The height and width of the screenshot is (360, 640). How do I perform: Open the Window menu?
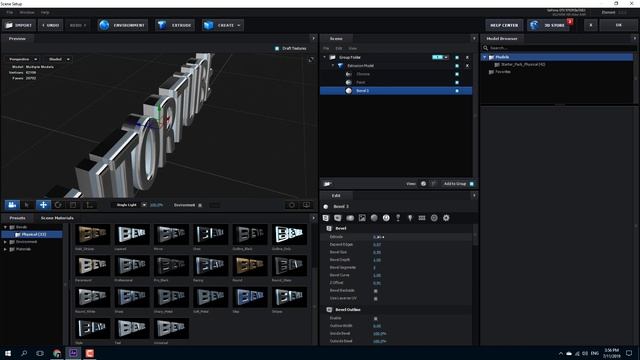[x=27, y=13]
